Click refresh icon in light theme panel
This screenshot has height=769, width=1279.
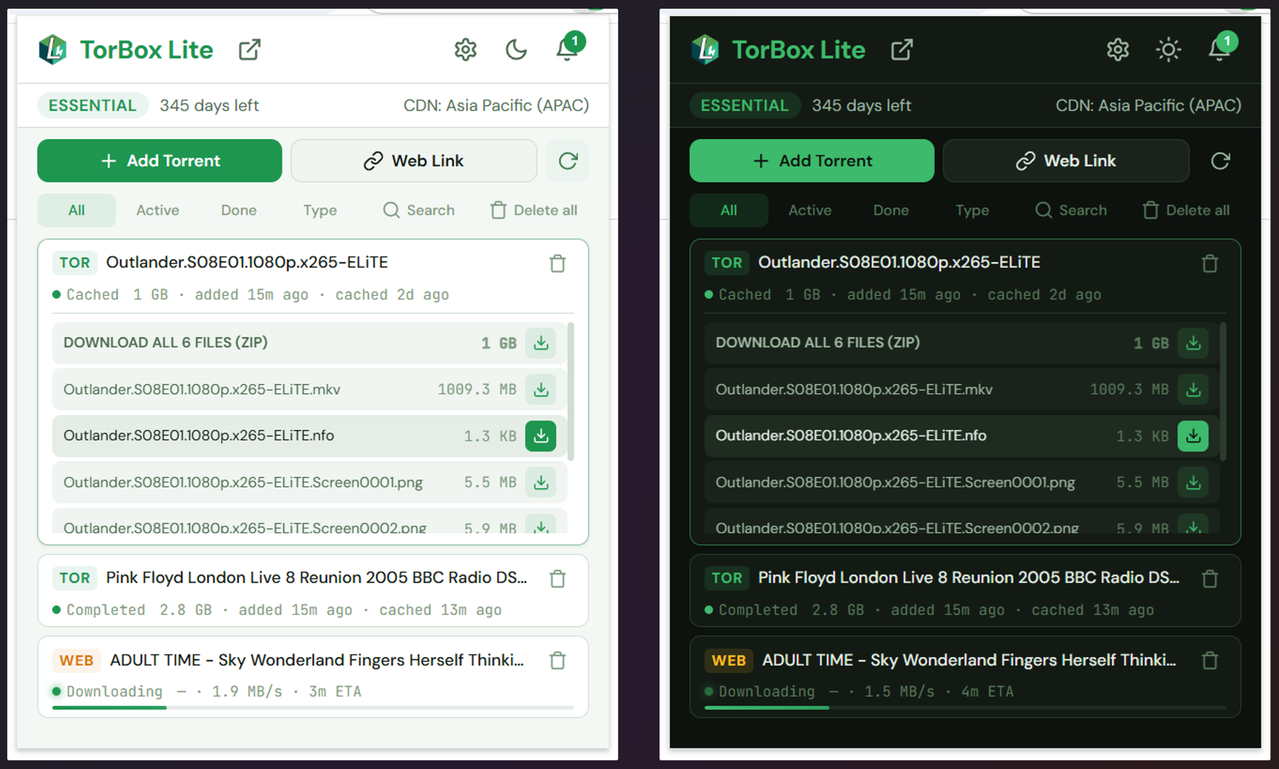[568, 161]
